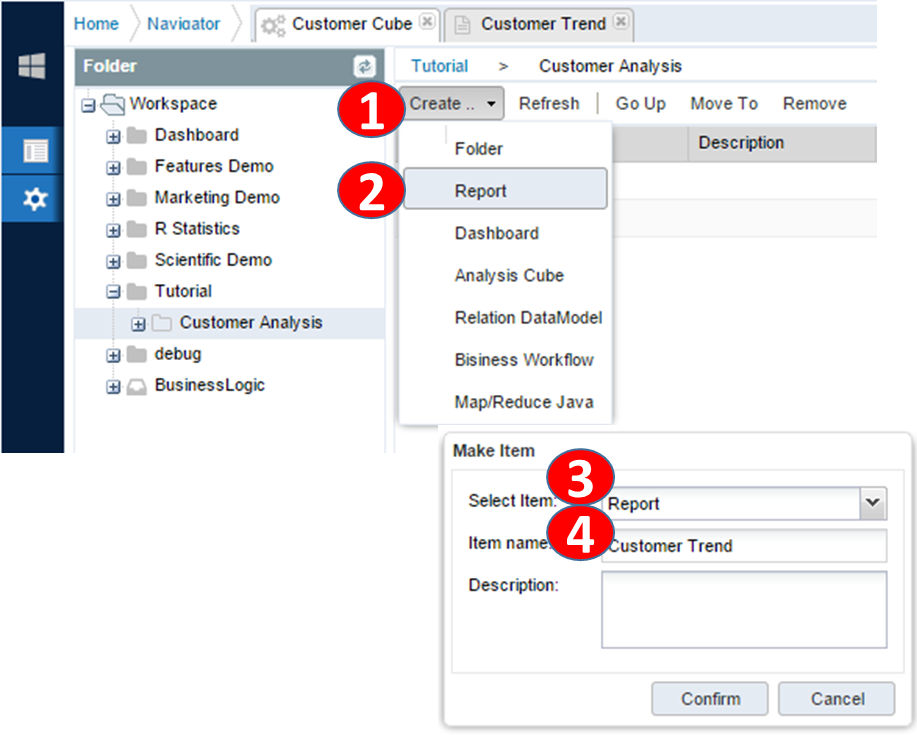
Task: Open the settings gear sidebar icon
Action: (35, 200)
